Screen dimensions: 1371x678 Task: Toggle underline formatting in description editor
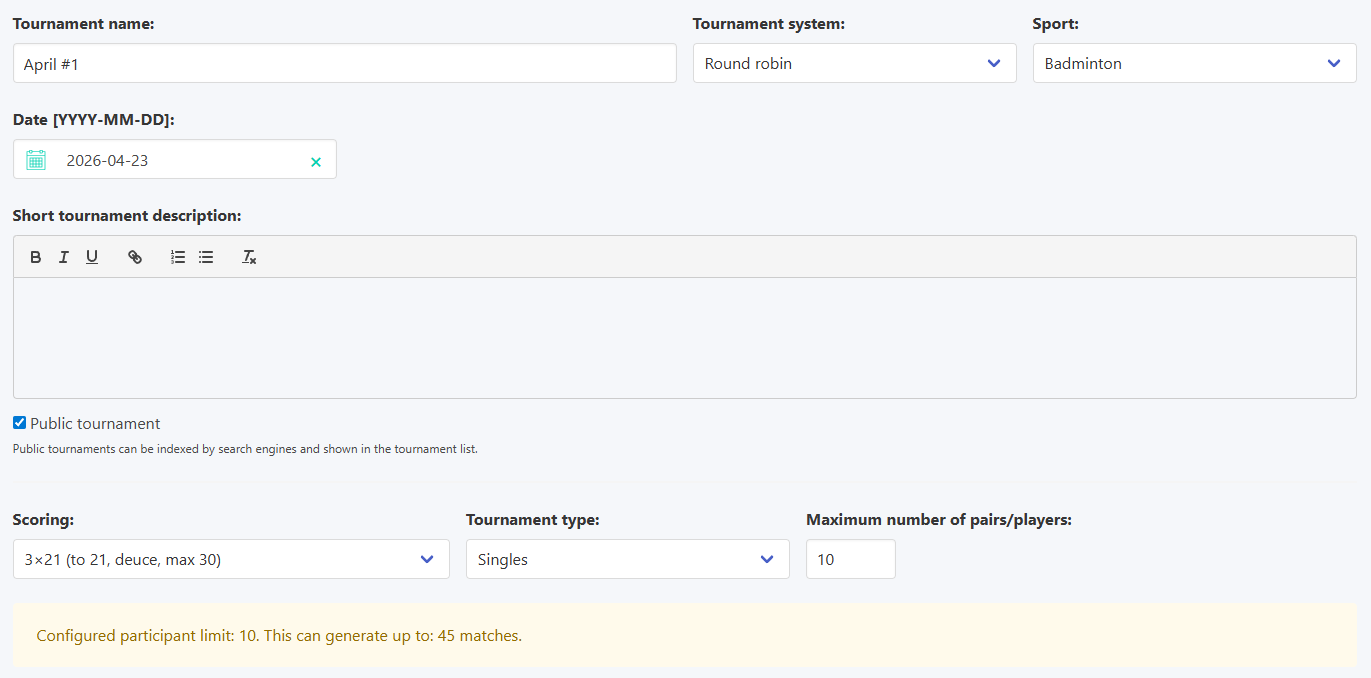[92, 257]
